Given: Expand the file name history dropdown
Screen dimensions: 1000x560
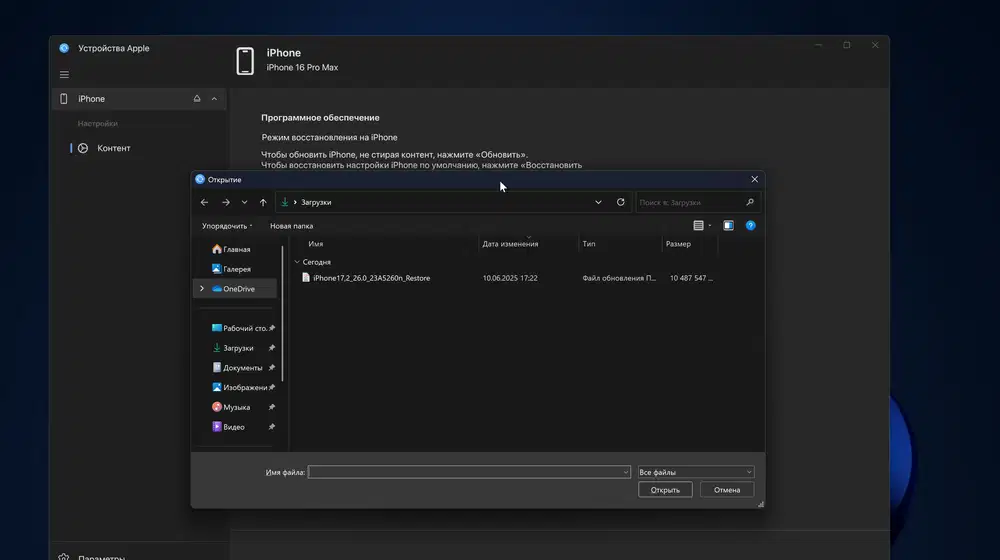Looking at the screenshot, I should coord(625,473).
